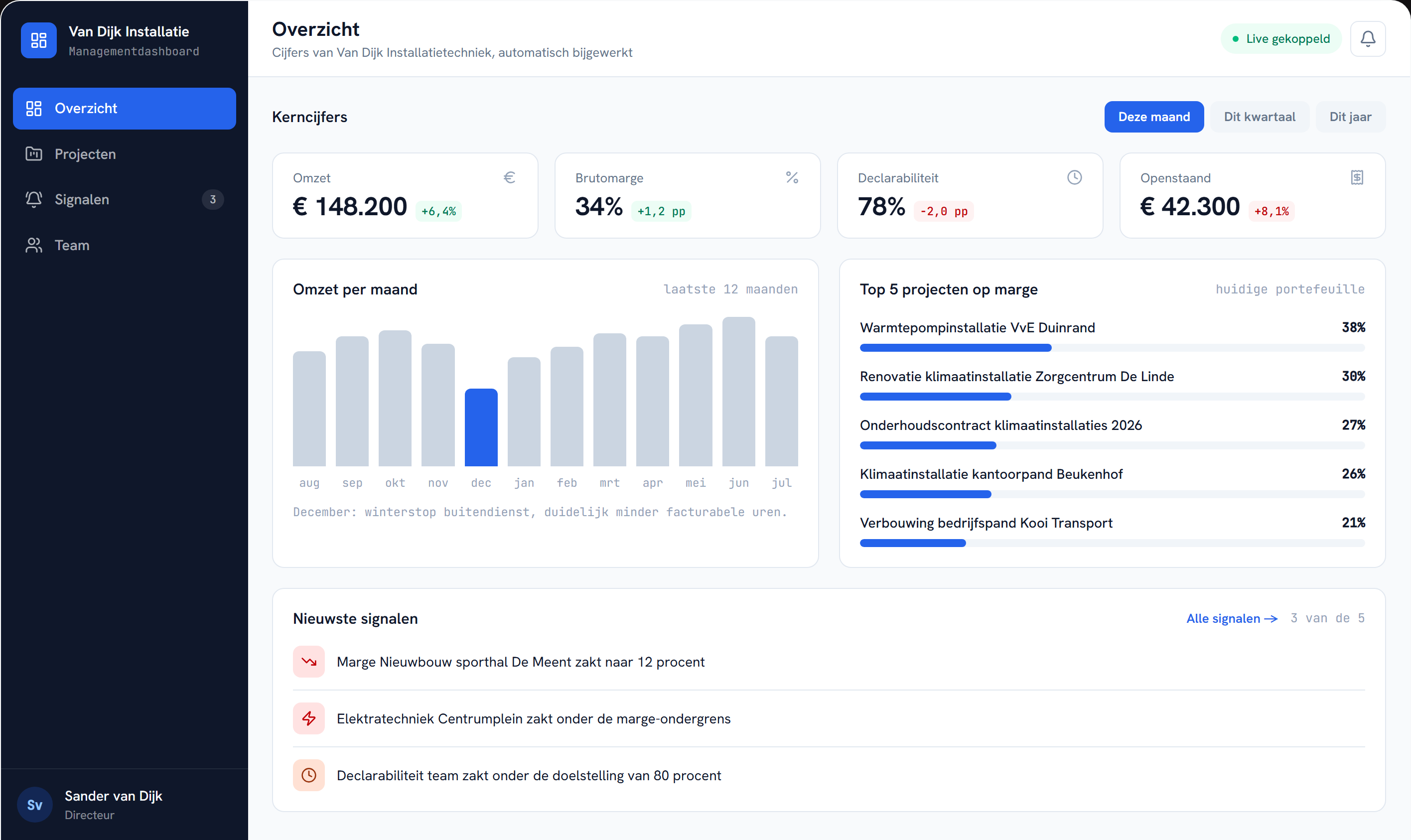Viewport: 1411px width, 840px height.
Task: Click the 38% margin value
Action: (1353, 328)
